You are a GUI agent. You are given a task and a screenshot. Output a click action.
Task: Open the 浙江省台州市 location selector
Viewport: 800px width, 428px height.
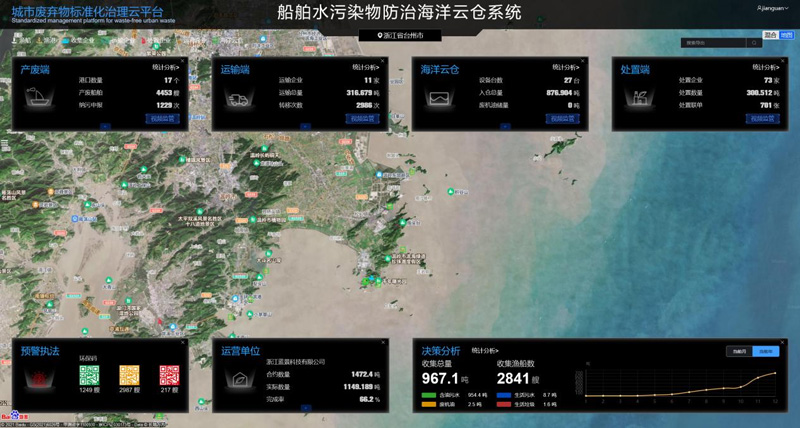point(399,35)
